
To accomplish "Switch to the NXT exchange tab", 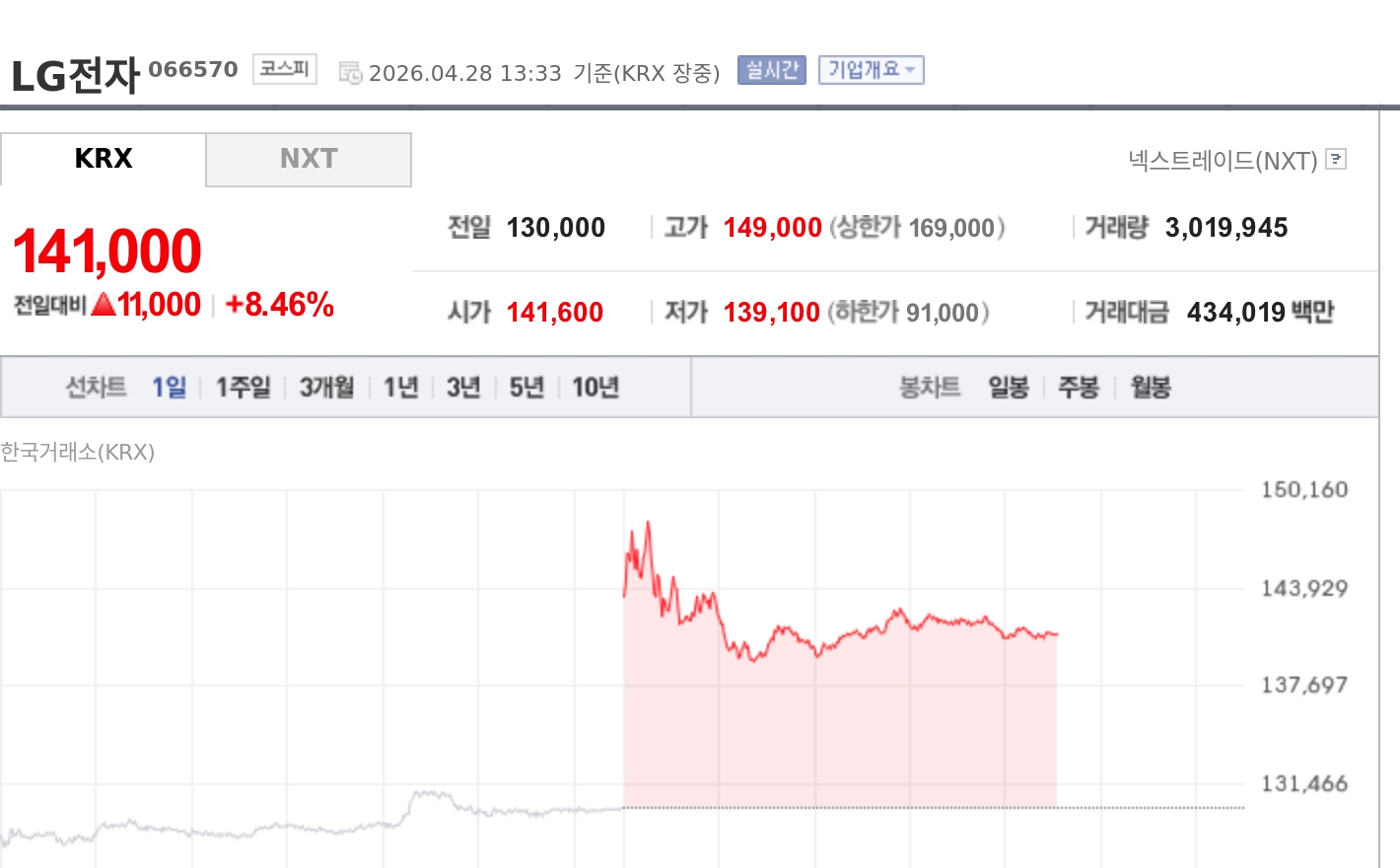I will coord(309,159).
